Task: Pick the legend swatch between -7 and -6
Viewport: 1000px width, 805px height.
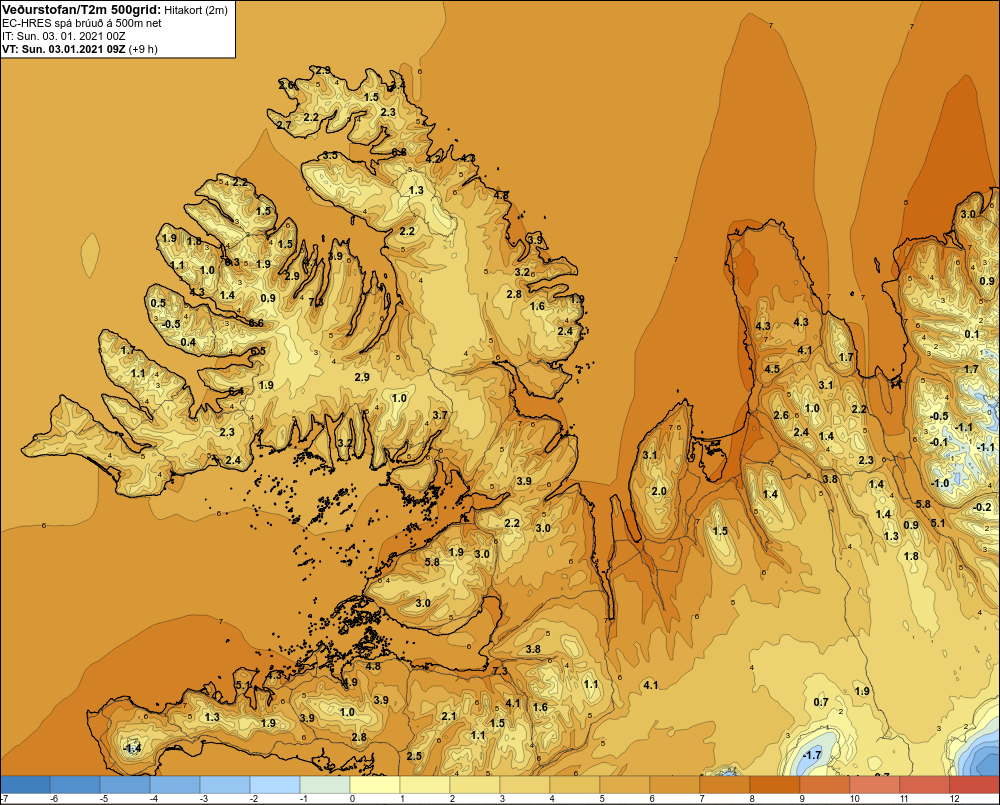Action: point(26,785)
